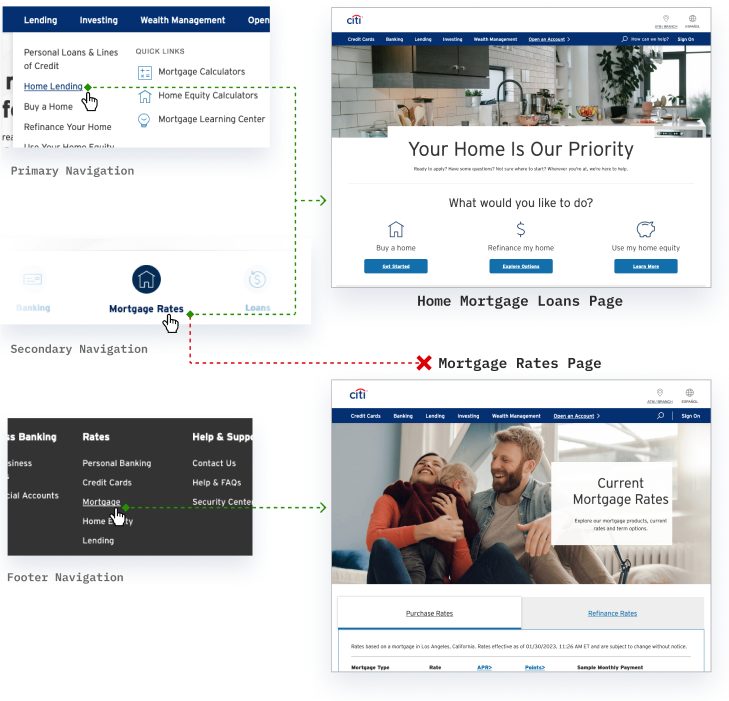Click Refinance Your Home link
Screen dimensions: 729x701
(67, 127)
